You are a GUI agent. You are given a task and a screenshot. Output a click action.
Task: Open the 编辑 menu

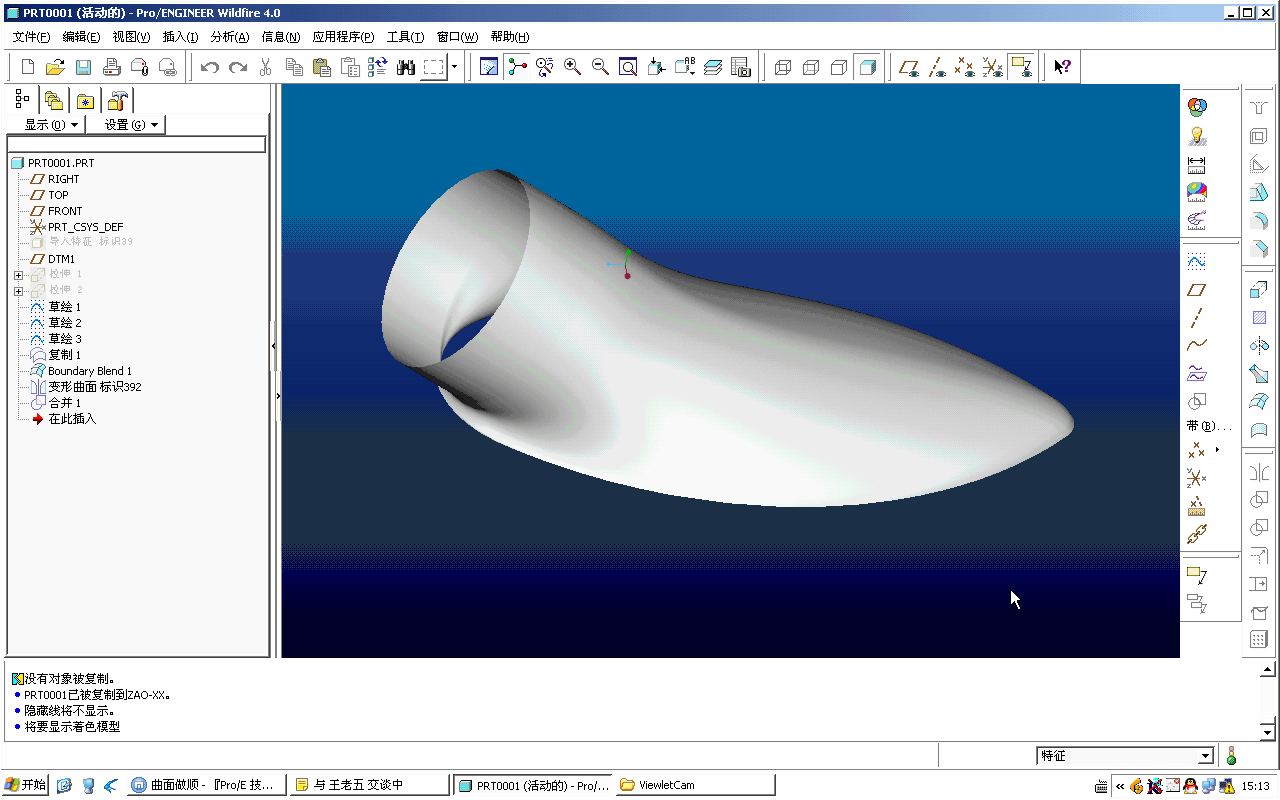[x=81, y=37]
